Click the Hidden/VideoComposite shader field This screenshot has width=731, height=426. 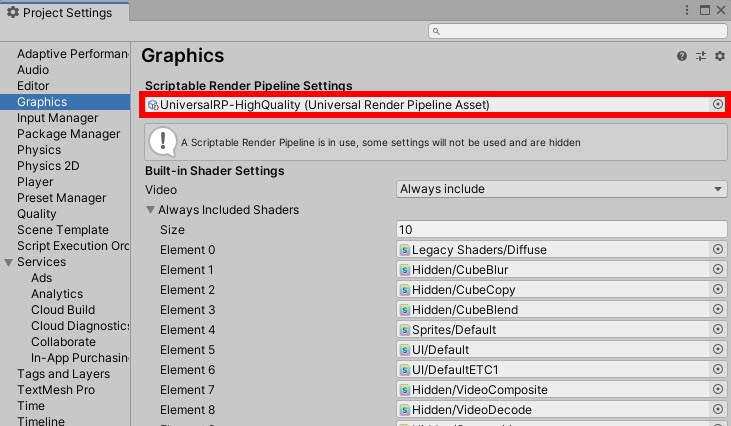[561, 390]
